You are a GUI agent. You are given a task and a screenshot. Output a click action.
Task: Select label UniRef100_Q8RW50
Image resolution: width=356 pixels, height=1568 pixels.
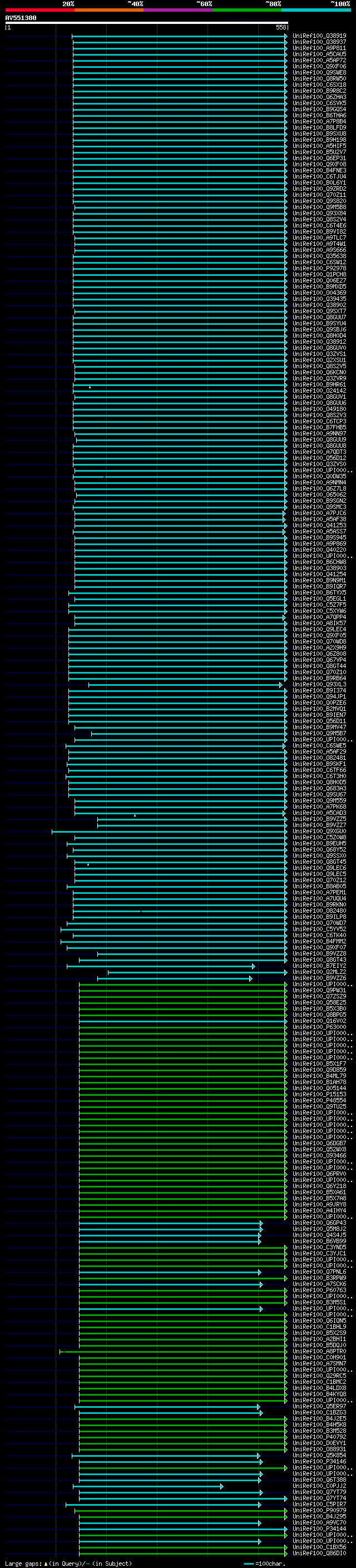pyautogui.click(x=319, y=78)
